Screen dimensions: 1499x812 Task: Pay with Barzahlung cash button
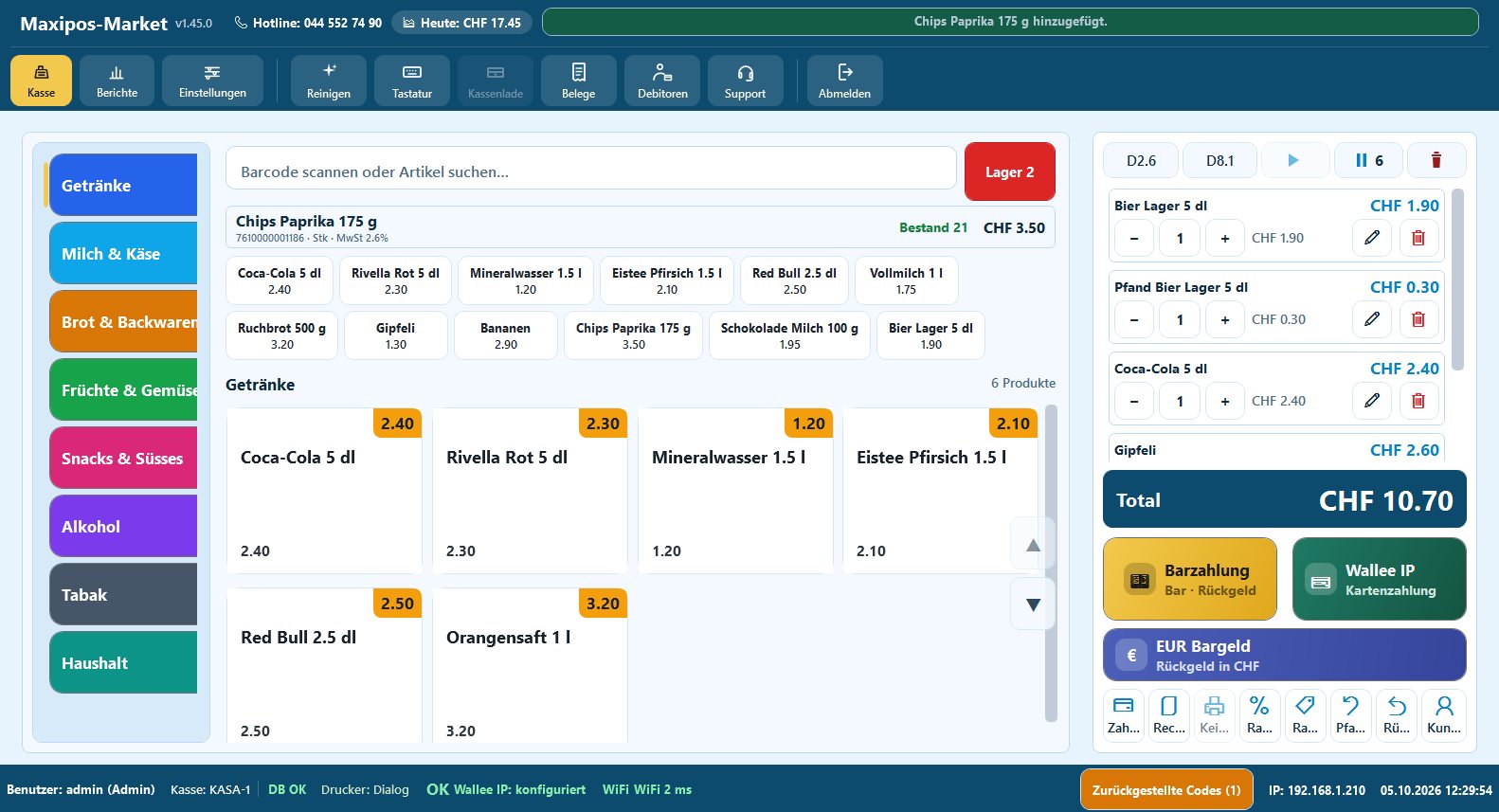click(1190, 579)
